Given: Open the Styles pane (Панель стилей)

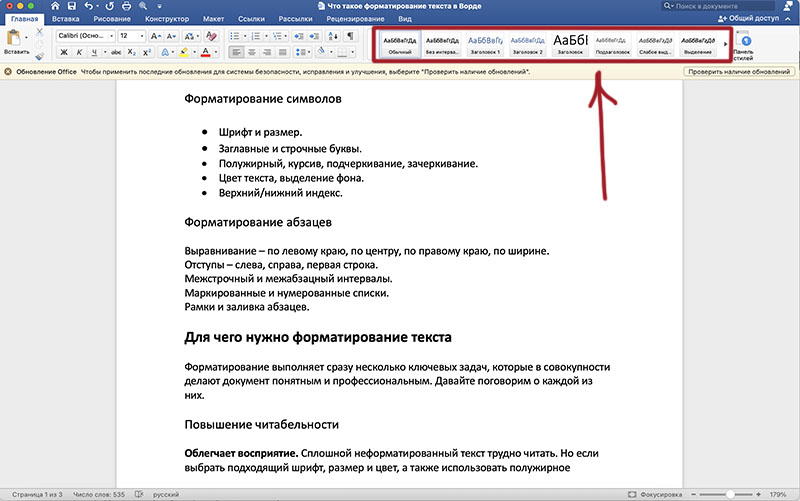Looking at the screenshot, I should pyautogui.click(x=744, y=45).
